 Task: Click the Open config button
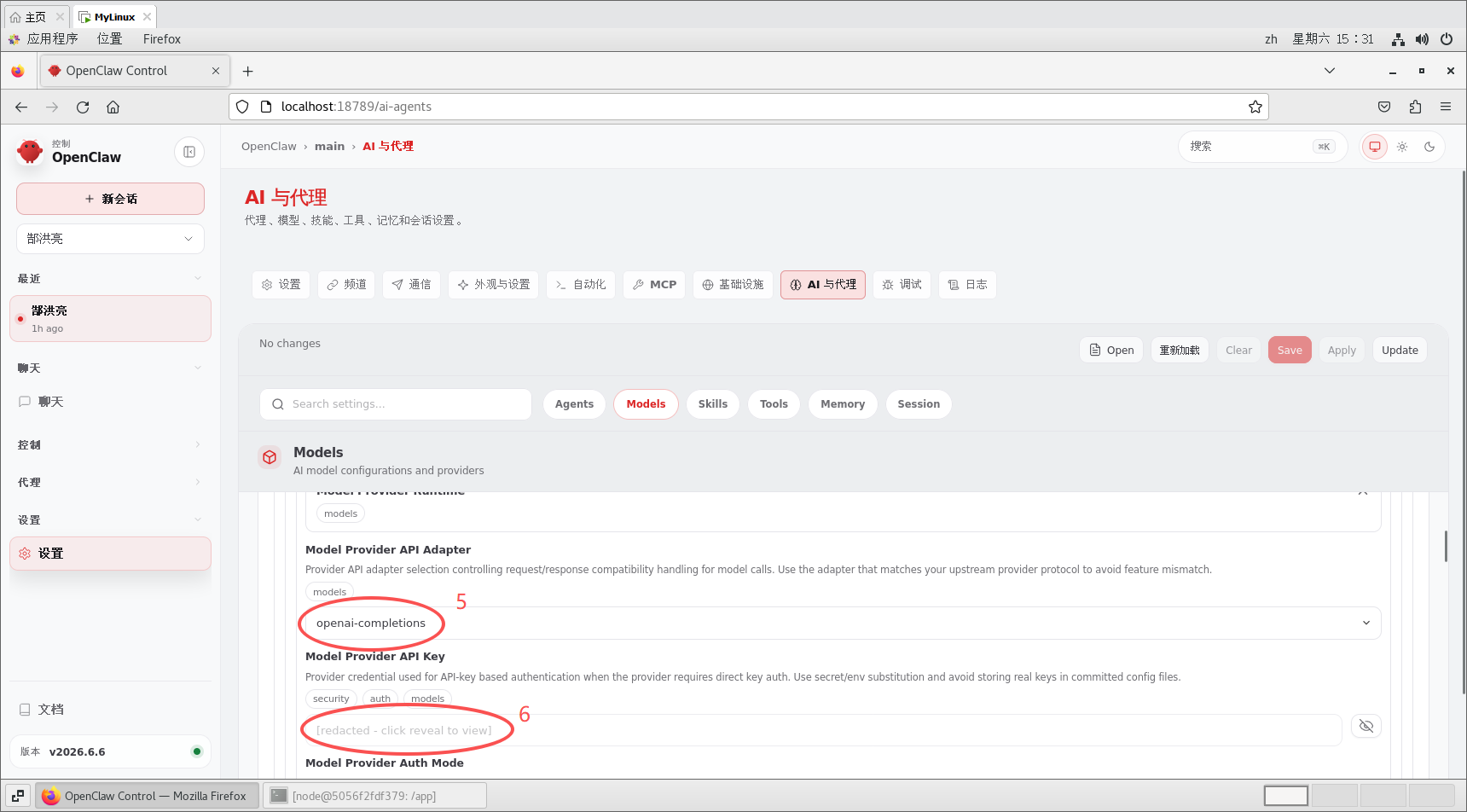coord(1111,351)
